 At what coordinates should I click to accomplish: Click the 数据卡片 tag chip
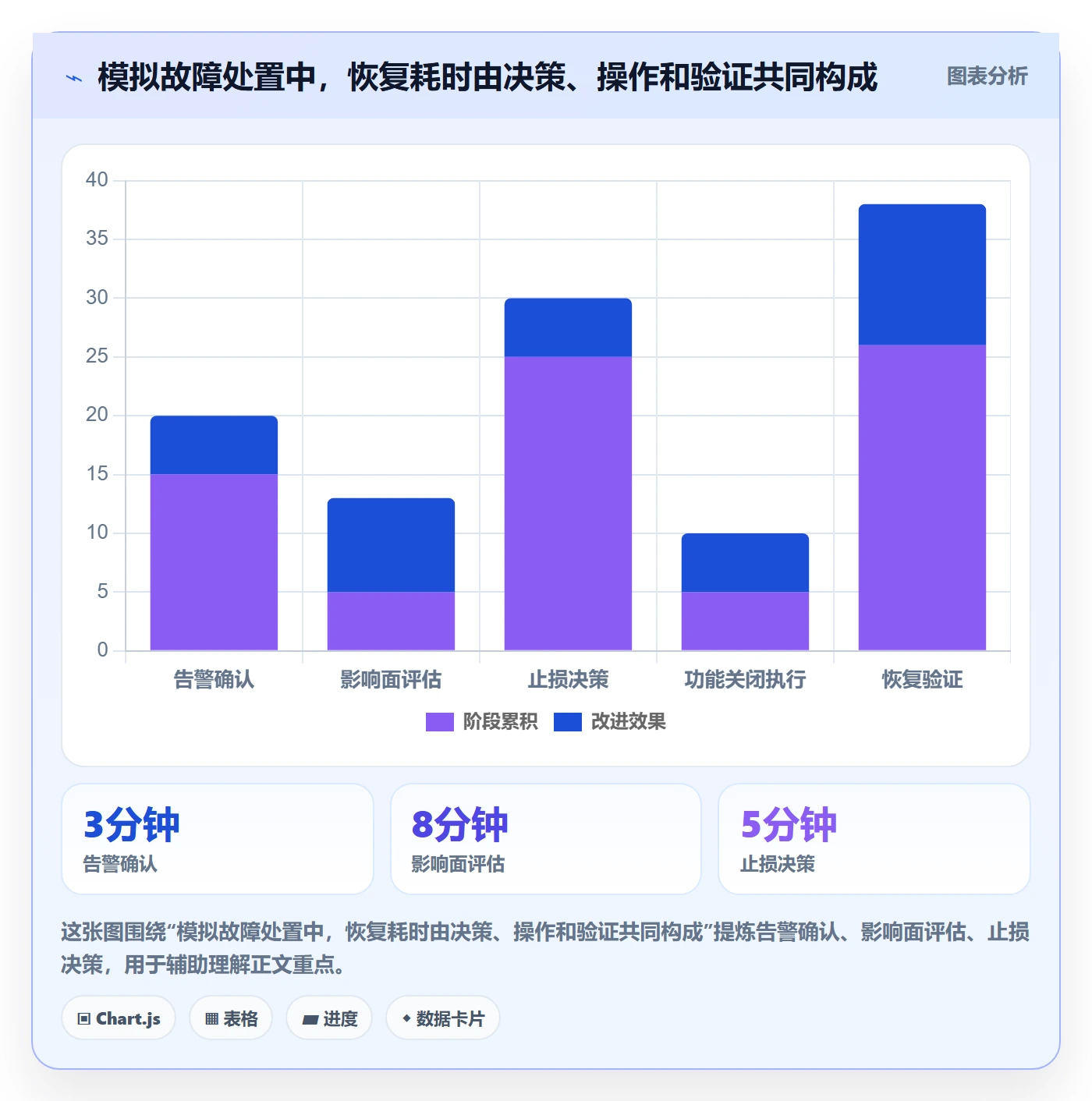pyautogui.click(x=443, y=1018)
